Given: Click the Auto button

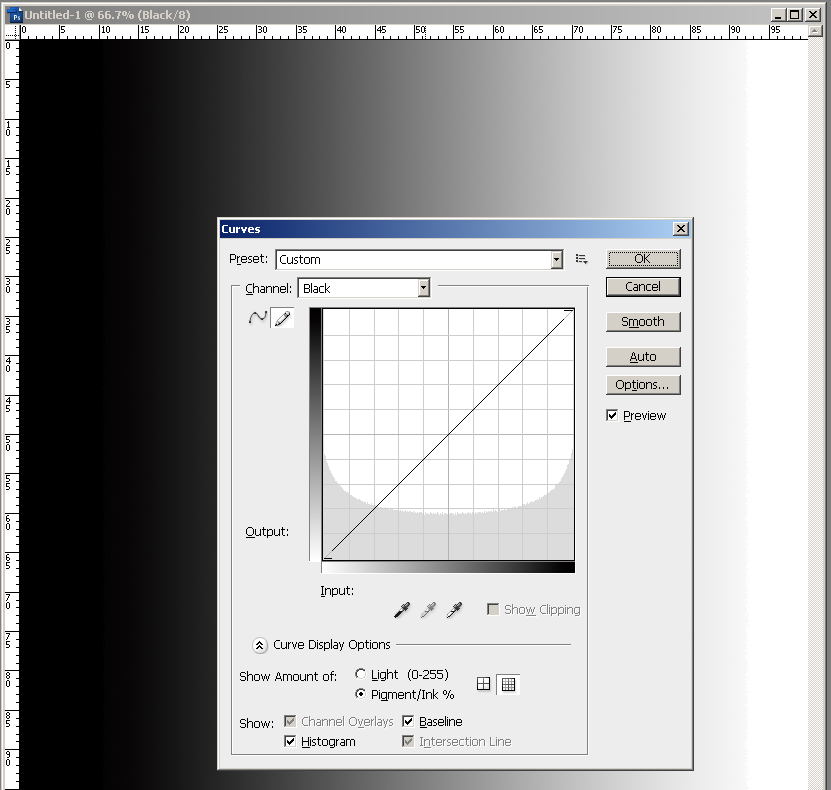Looking at the screenshot, I should pyautogui.click(x=643, y=357).
